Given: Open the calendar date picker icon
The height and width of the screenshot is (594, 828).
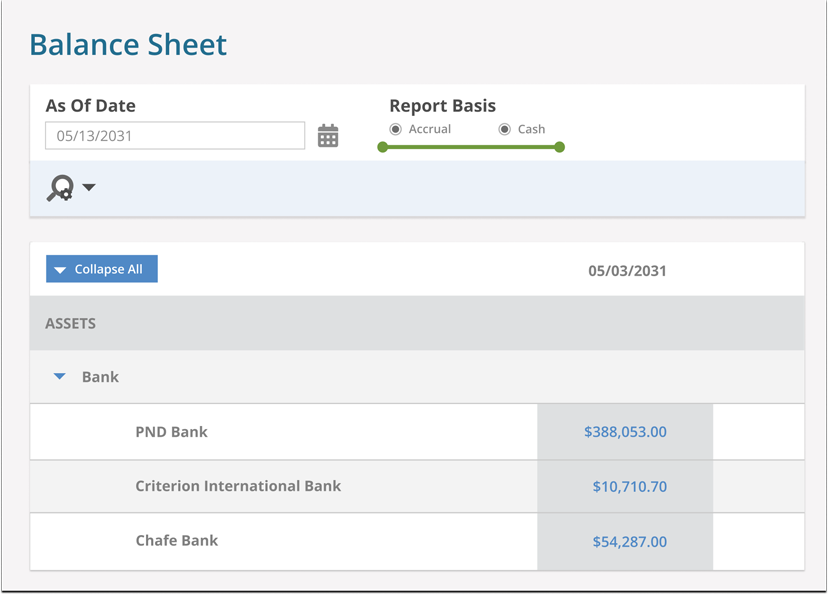Looking at the screenshot, I should coord(328,136).
